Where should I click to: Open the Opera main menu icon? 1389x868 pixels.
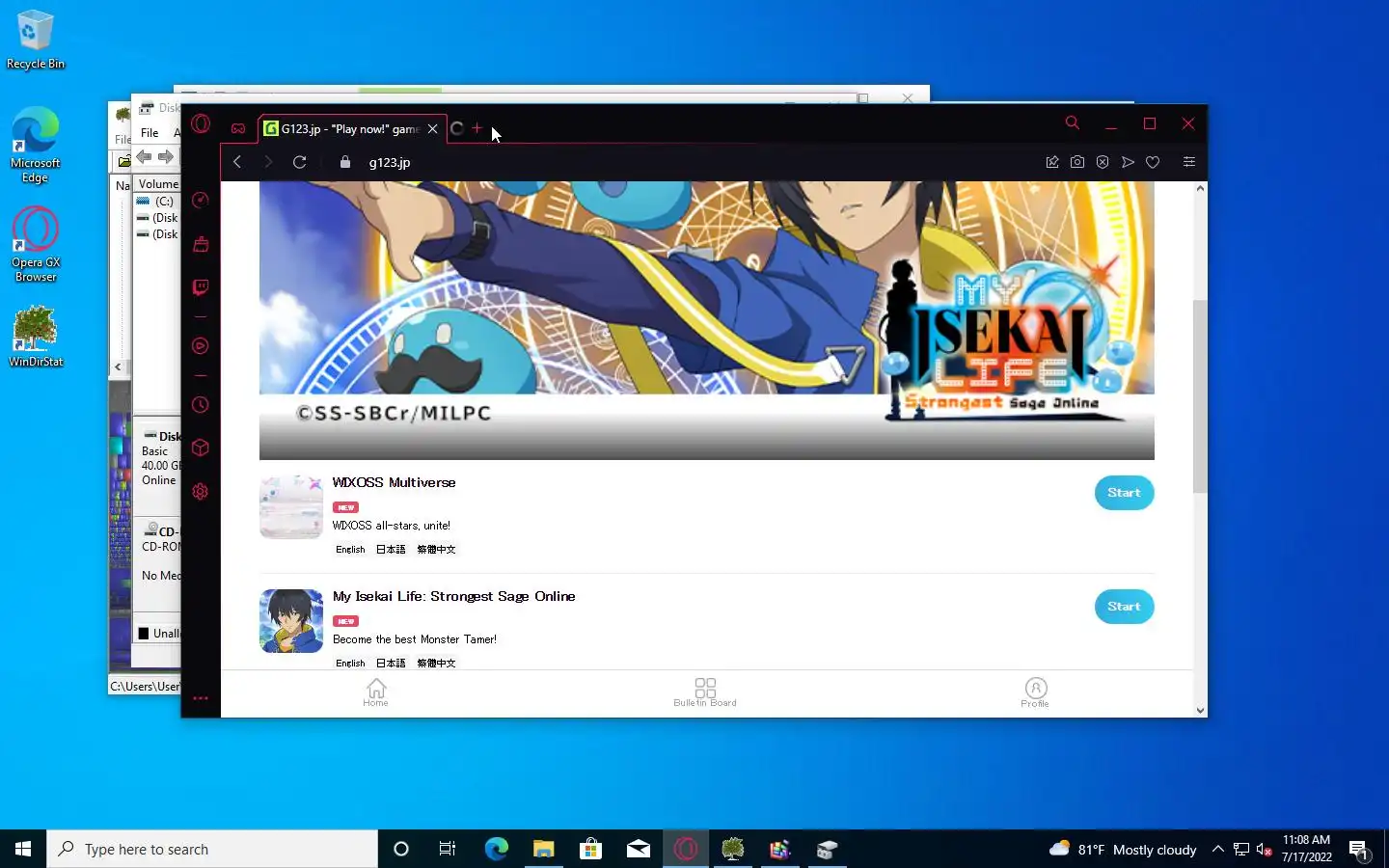click(201, 123)
